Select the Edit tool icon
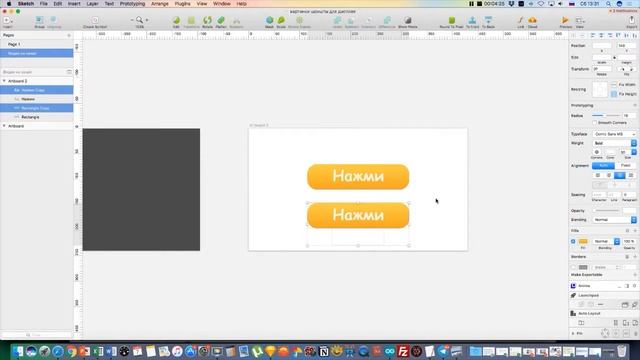 [x=176, y=21]
